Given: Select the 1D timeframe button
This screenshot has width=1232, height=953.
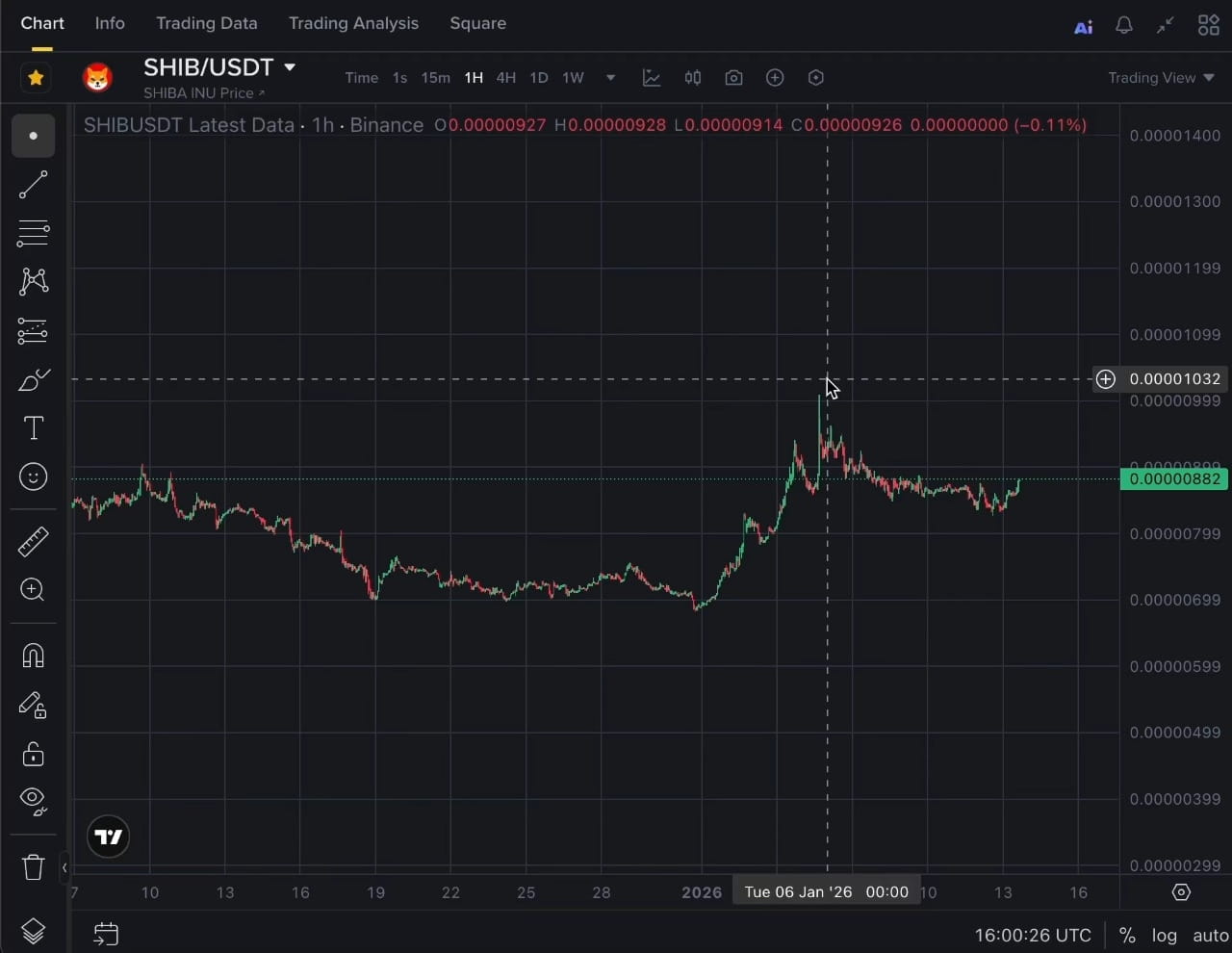Looking at the screenshot, I should [x=538, y=78].
